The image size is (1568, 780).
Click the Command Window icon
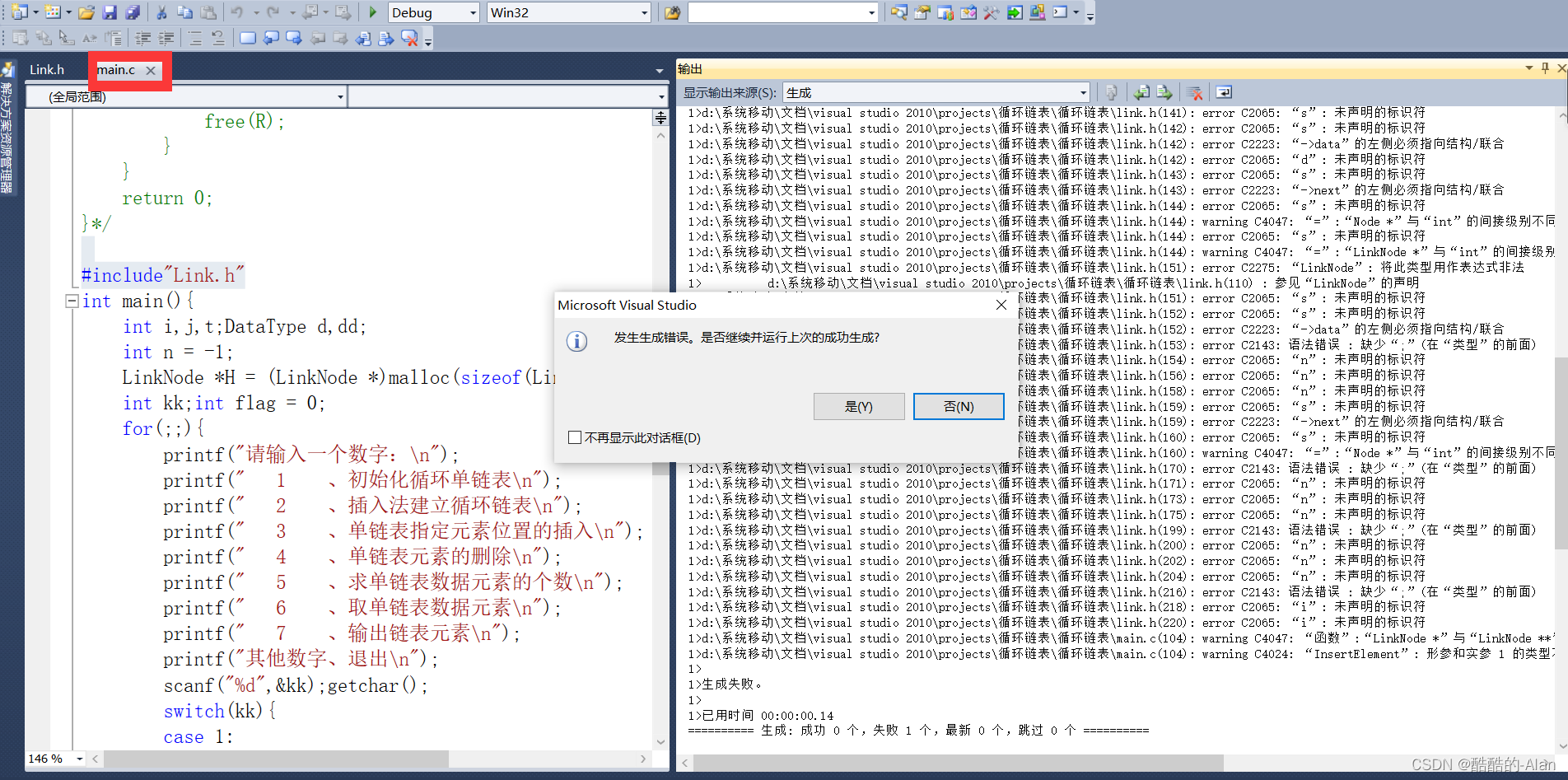click(1061, 12)
